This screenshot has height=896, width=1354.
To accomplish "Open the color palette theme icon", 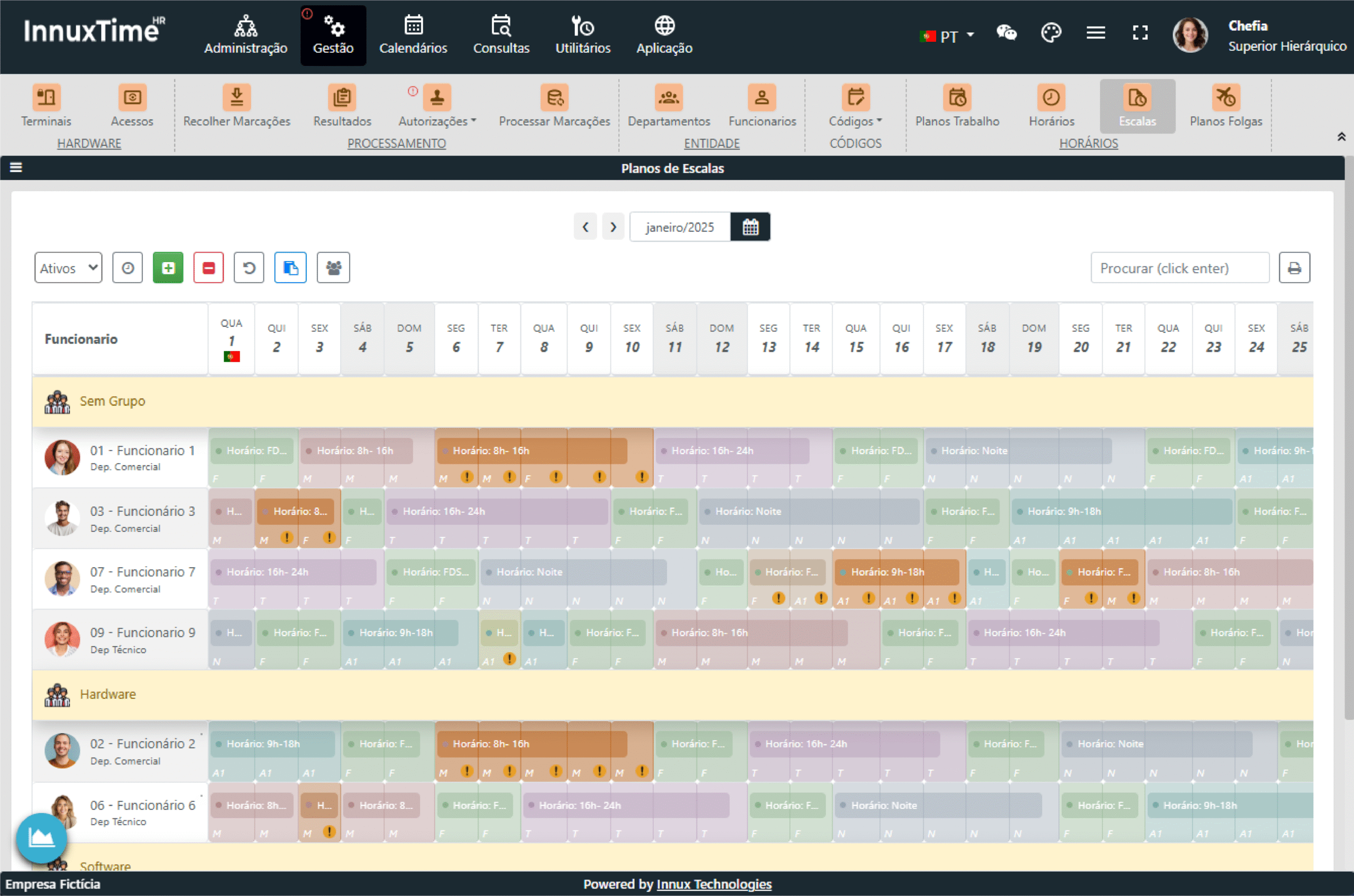I will (1051, 33).
